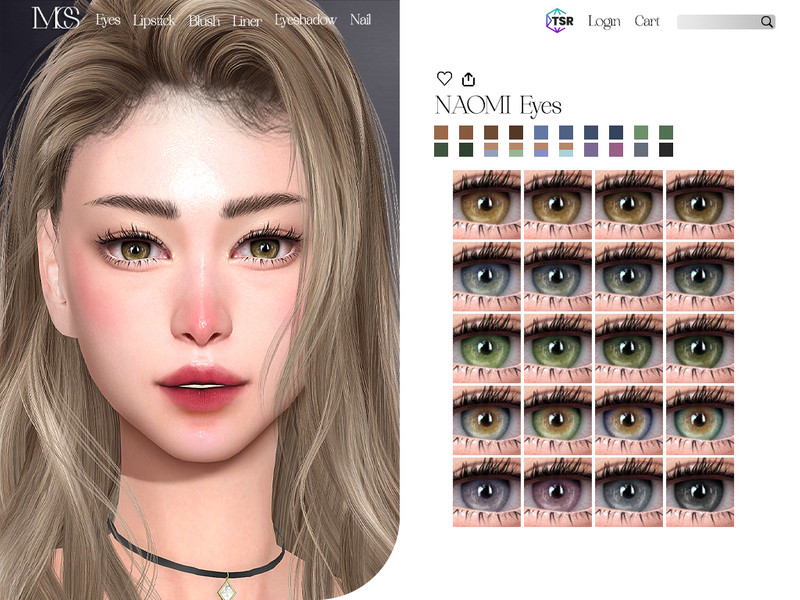Select the dark gray eye in bottom-right corner

pyautogui.click(x=700, y=491)
